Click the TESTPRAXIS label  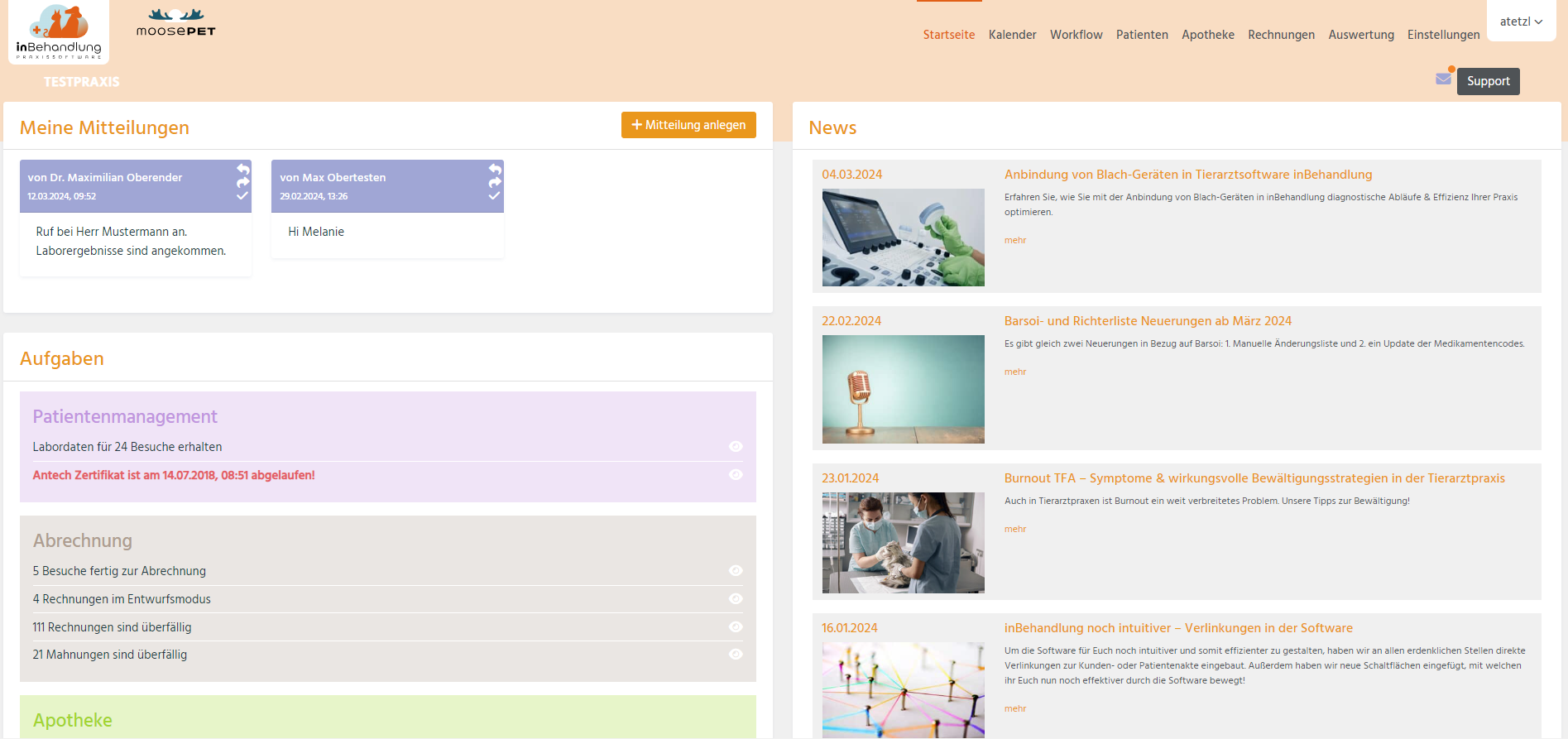click(82, 82)
